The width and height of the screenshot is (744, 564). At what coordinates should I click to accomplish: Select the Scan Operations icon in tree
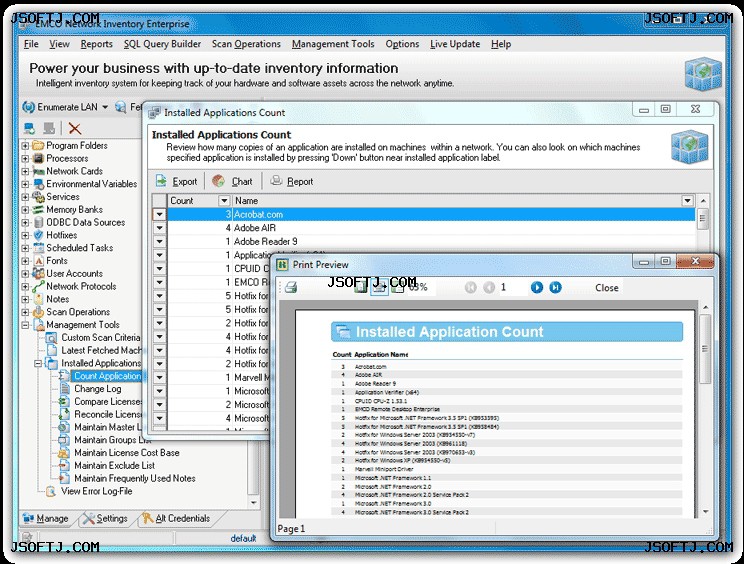(x=38, y=312)
